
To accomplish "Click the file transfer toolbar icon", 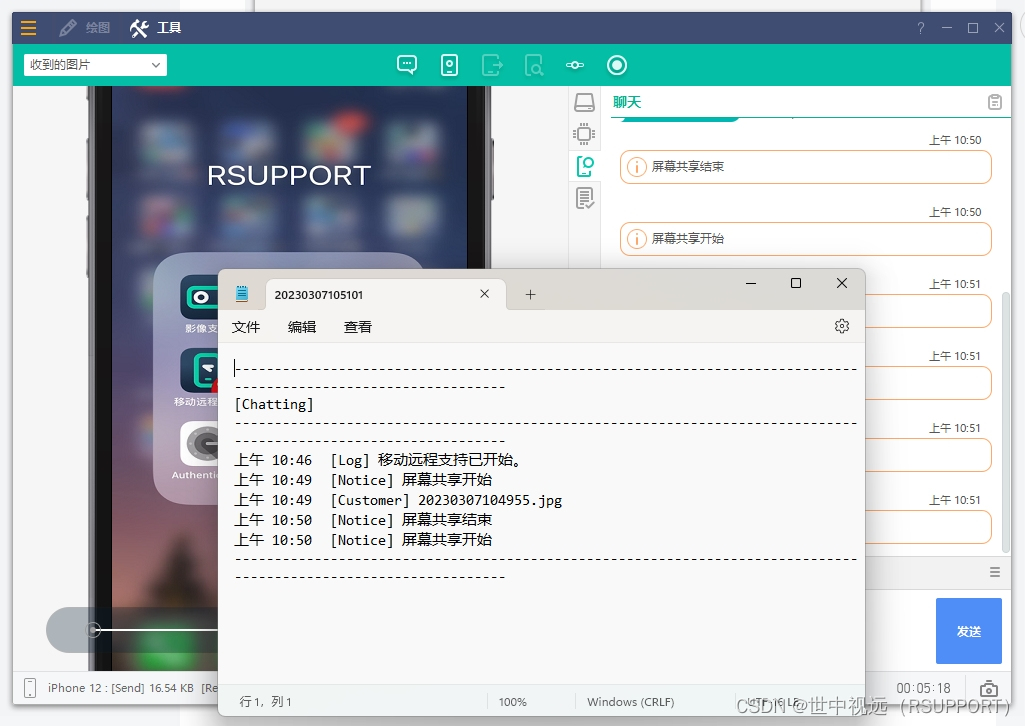I will tap(492, 65).
